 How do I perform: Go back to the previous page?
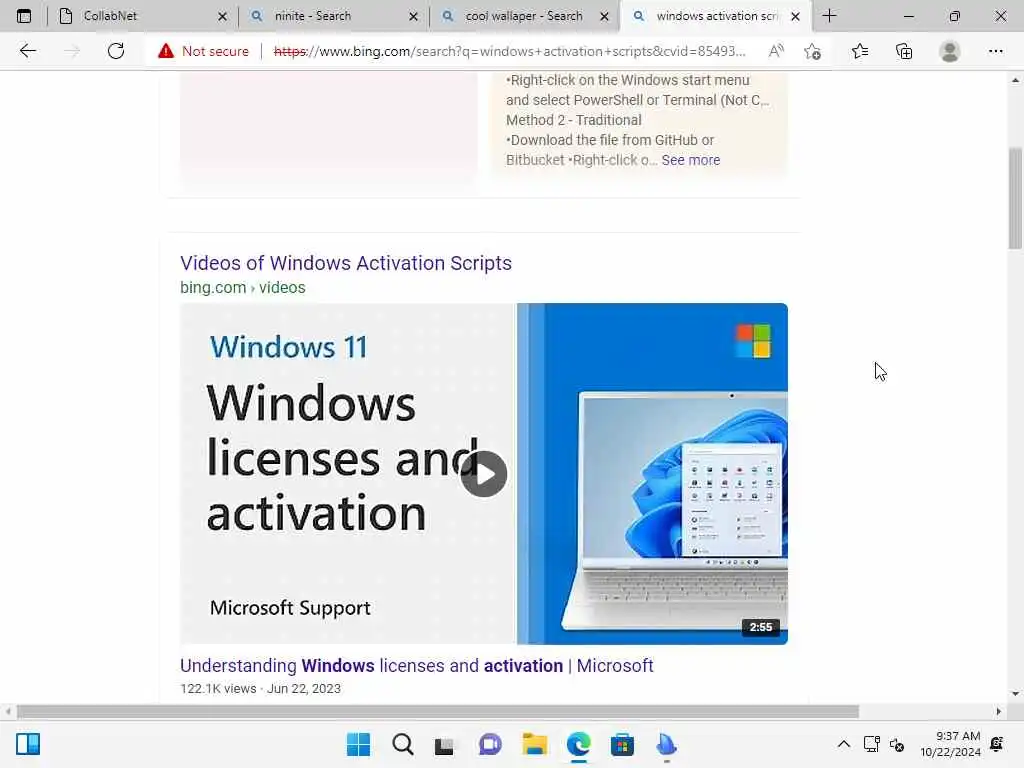27,51
